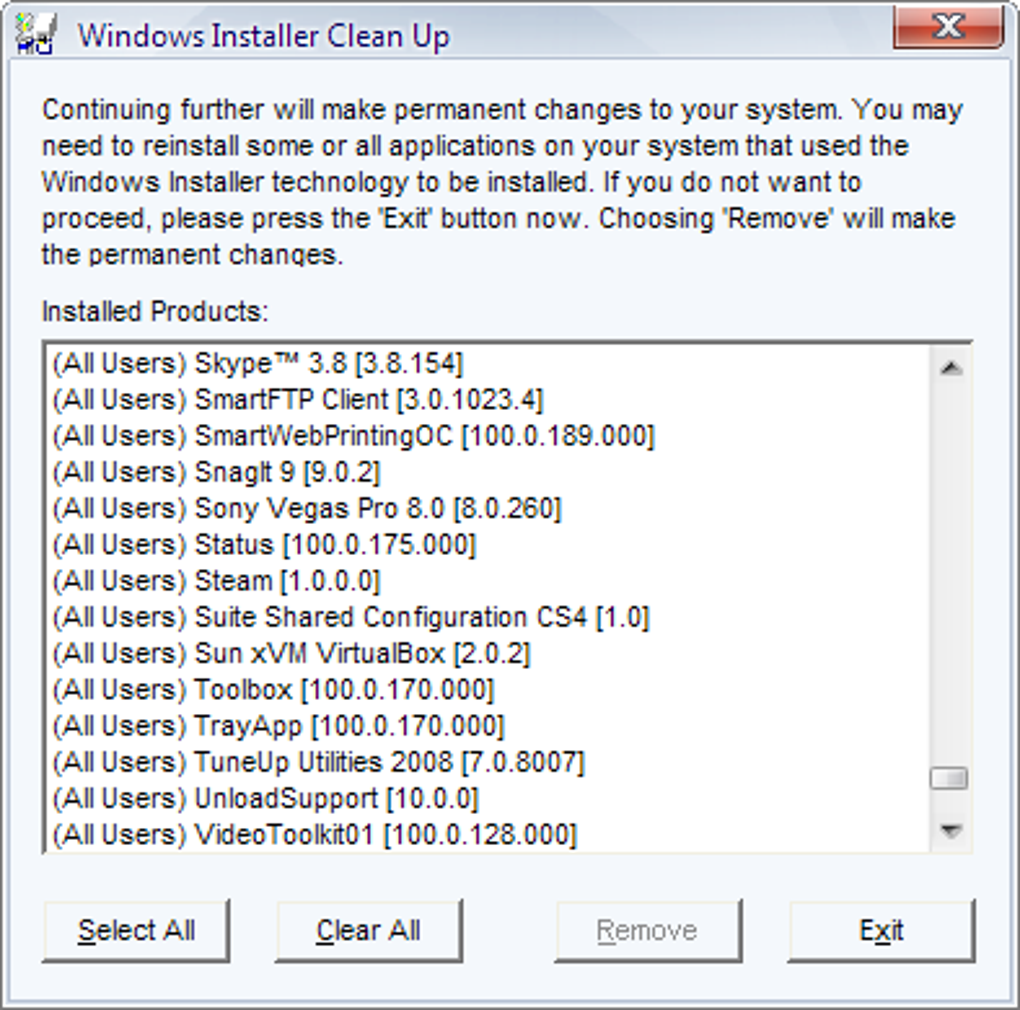This screenshot has height=1010, width=1020.
Task: Click the scrollbar down arrow
Action: coord(951,830)
